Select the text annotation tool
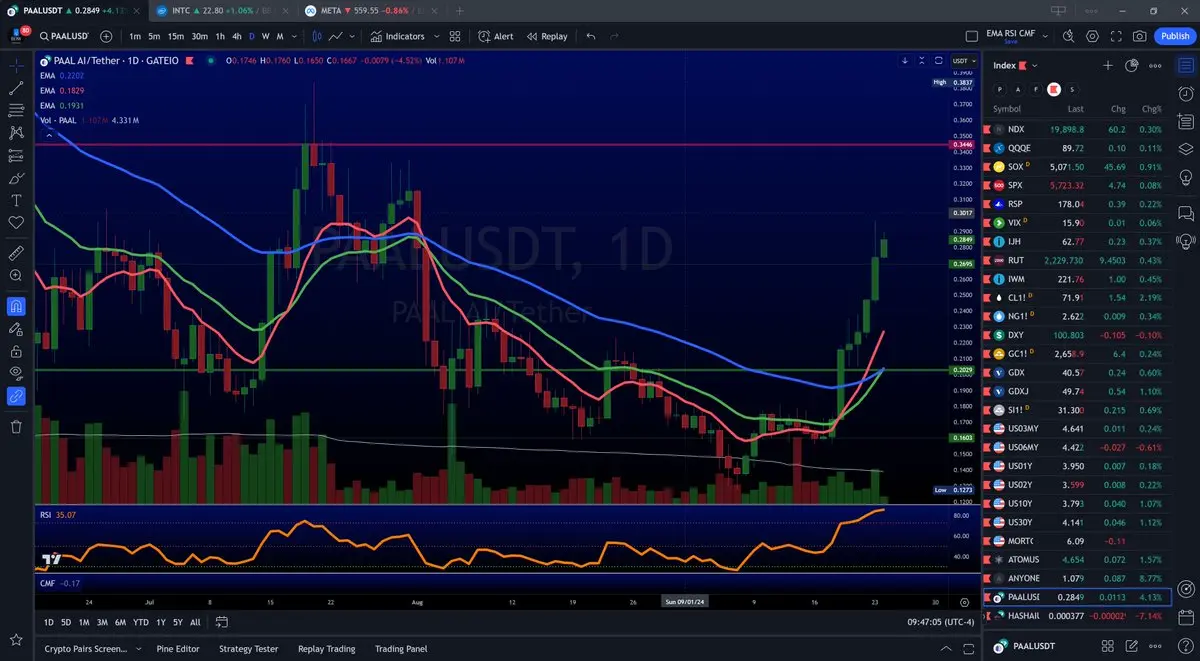Image resolution: width=1200 pixels, height=661 pixels. pyautogui.click(x=16, y=200)
